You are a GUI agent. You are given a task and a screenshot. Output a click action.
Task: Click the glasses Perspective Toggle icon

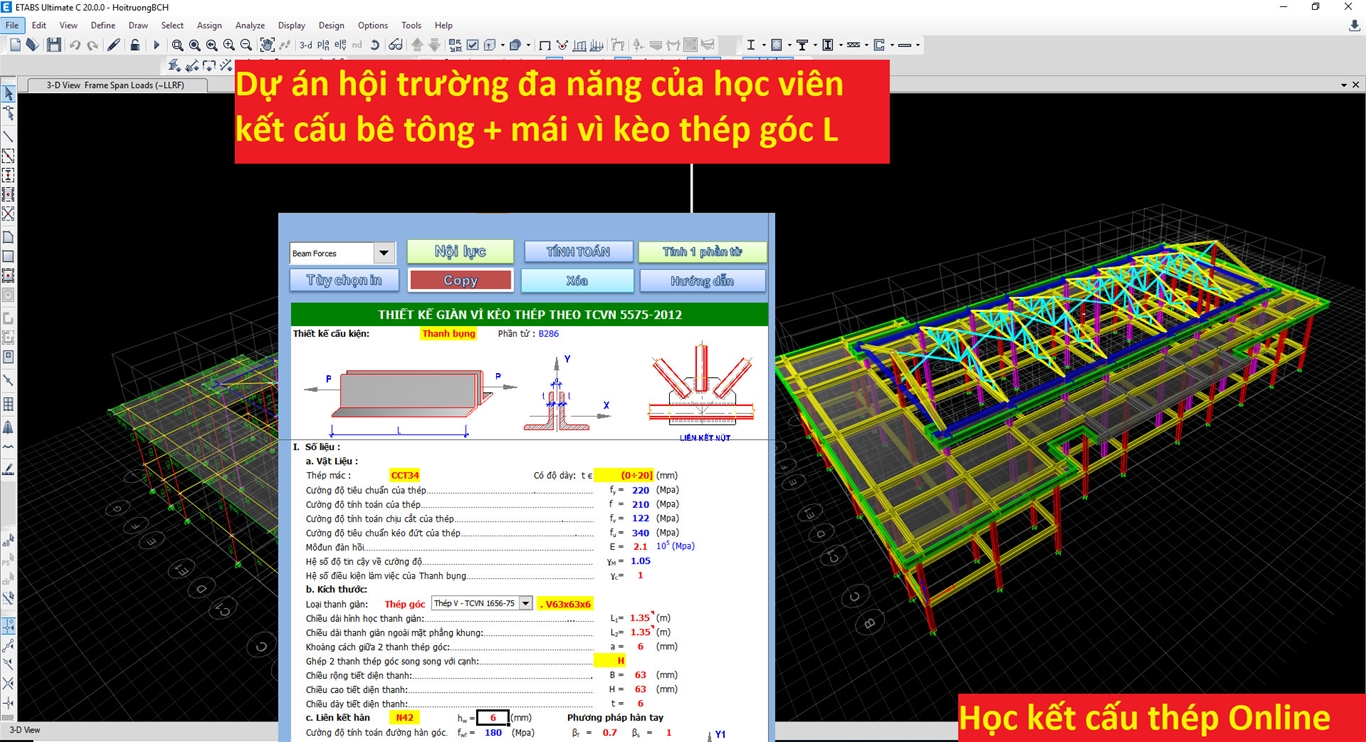tap(396, 45)
